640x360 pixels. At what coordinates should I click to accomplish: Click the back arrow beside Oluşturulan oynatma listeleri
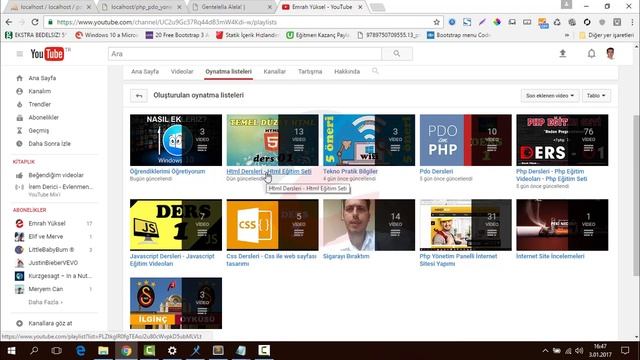(139, 96)
